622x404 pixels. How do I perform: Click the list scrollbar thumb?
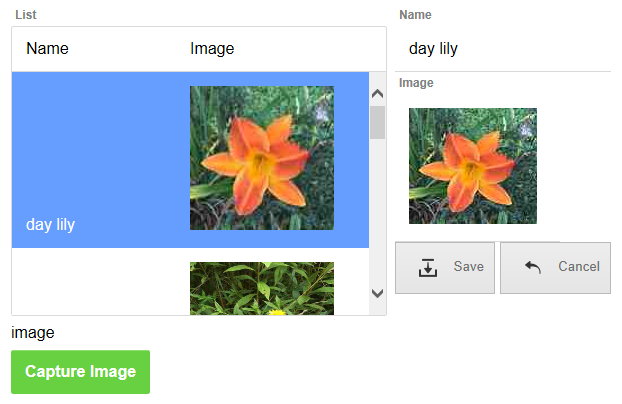377,123
